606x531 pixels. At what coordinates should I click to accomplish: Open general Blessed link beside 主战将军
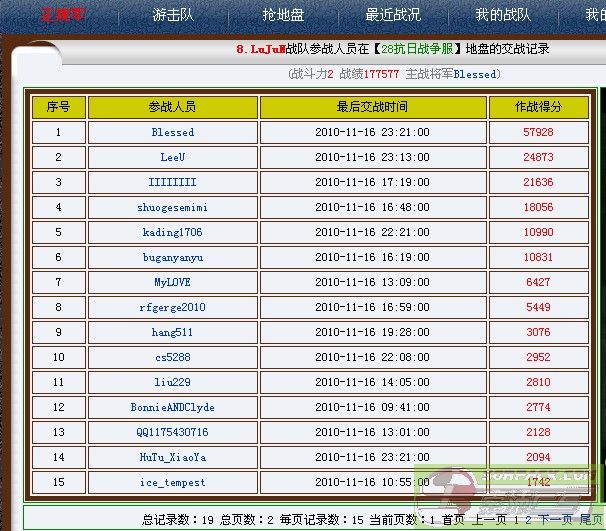click(x=474, y=74)
